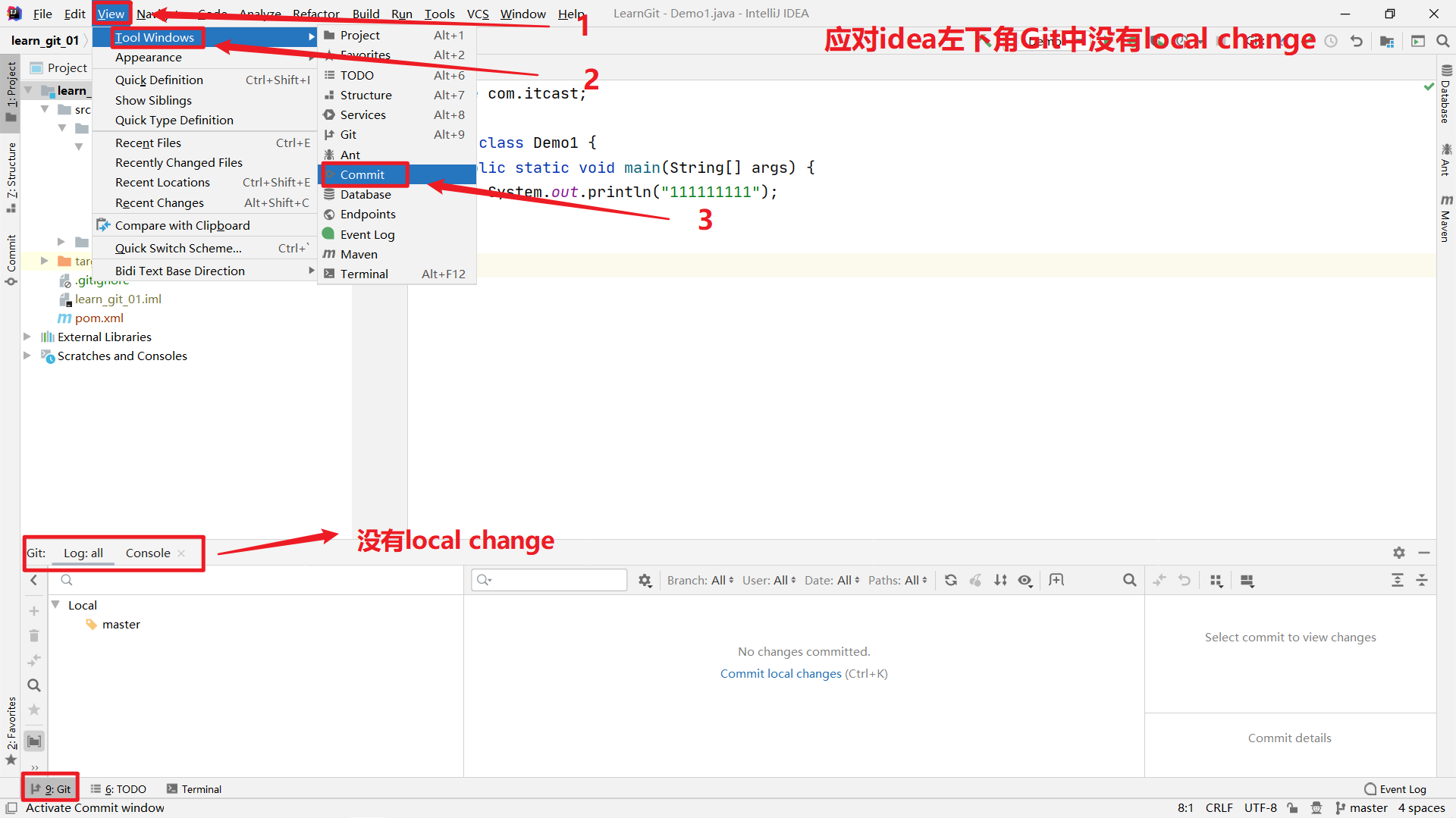Open Git tool window settings gear
This screenshot has width=1456, height=818.
click(x=1399, y=553)
